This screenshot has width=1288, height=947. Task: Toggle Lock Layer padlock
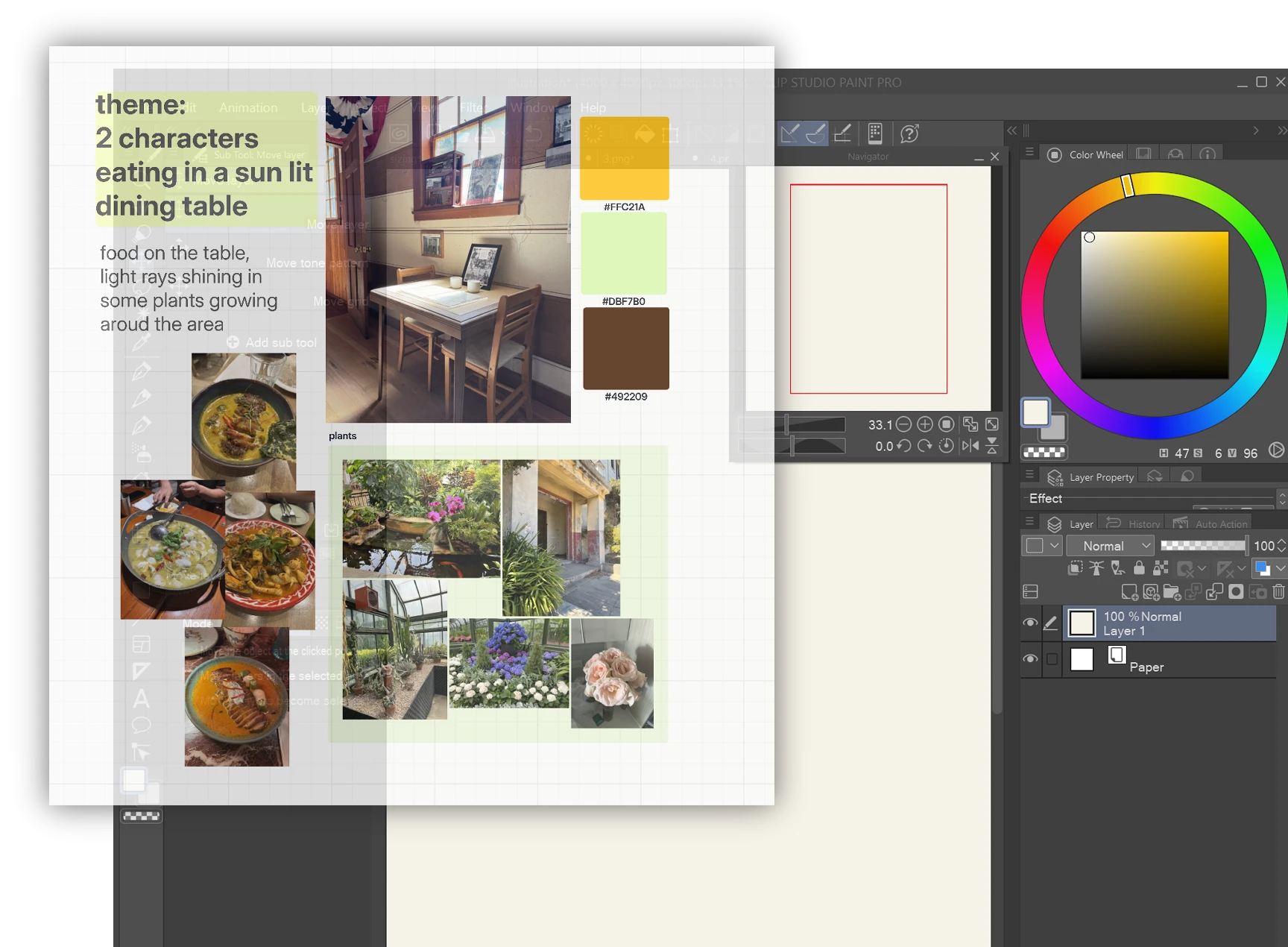(x=1139, y=568)
